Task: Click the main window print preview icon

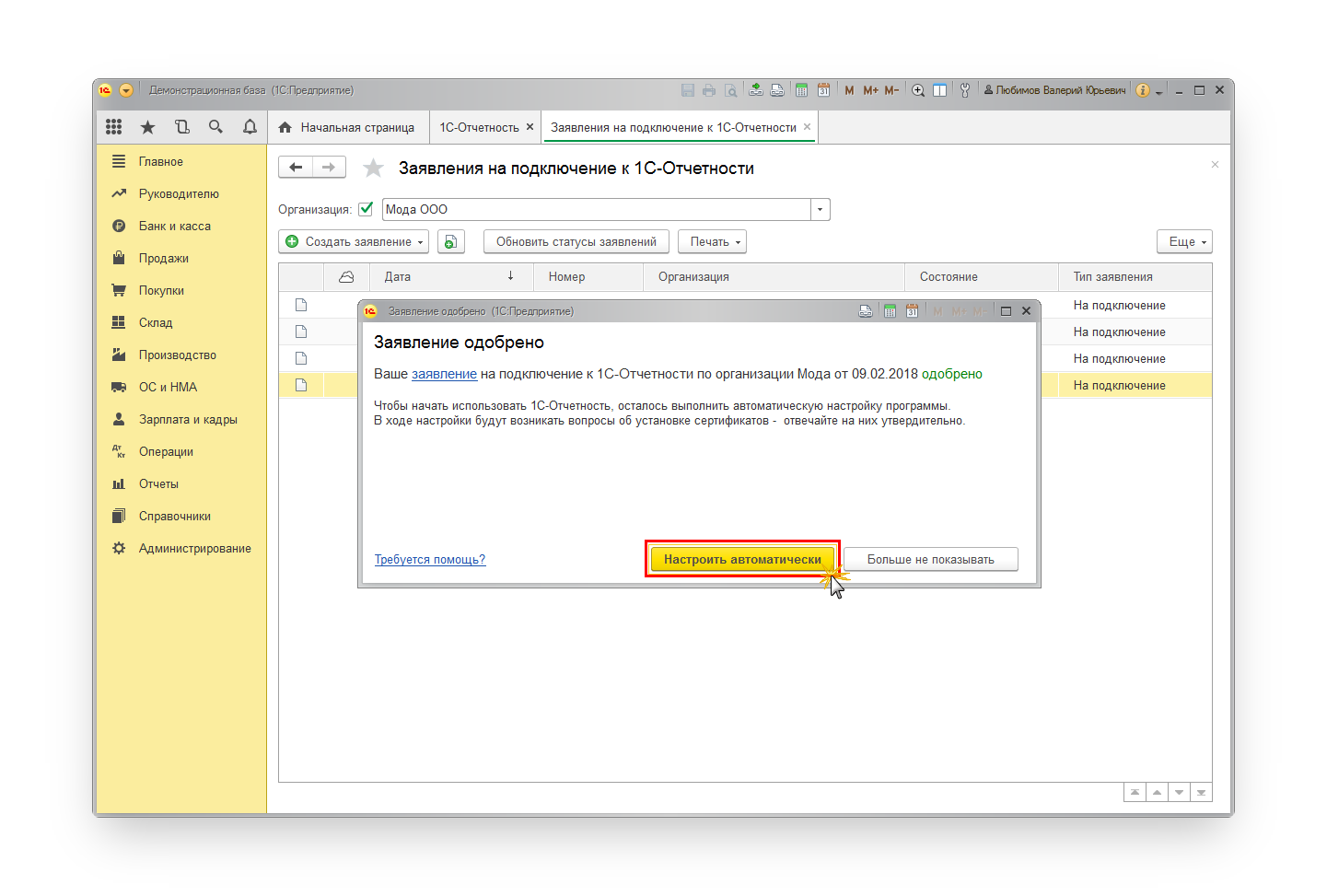Action: (730, 90)
